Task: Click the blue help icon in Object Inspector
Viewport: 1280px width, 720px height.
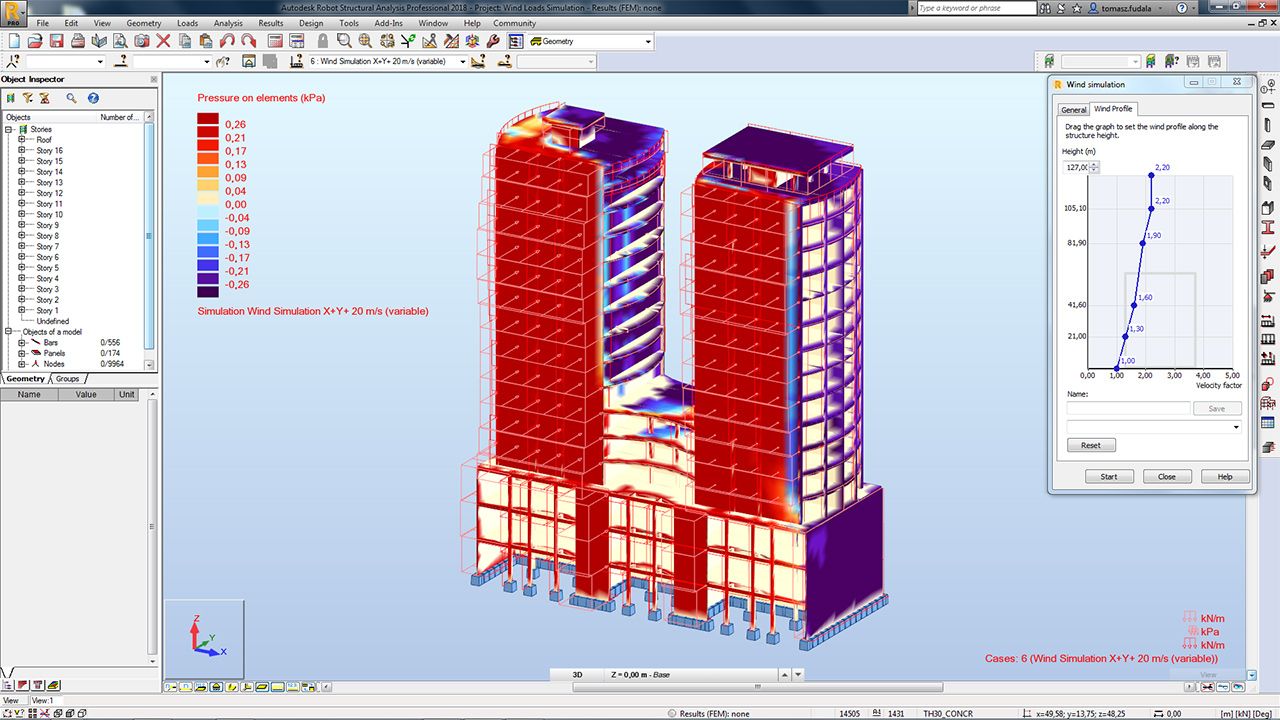Action: point(93,98)
